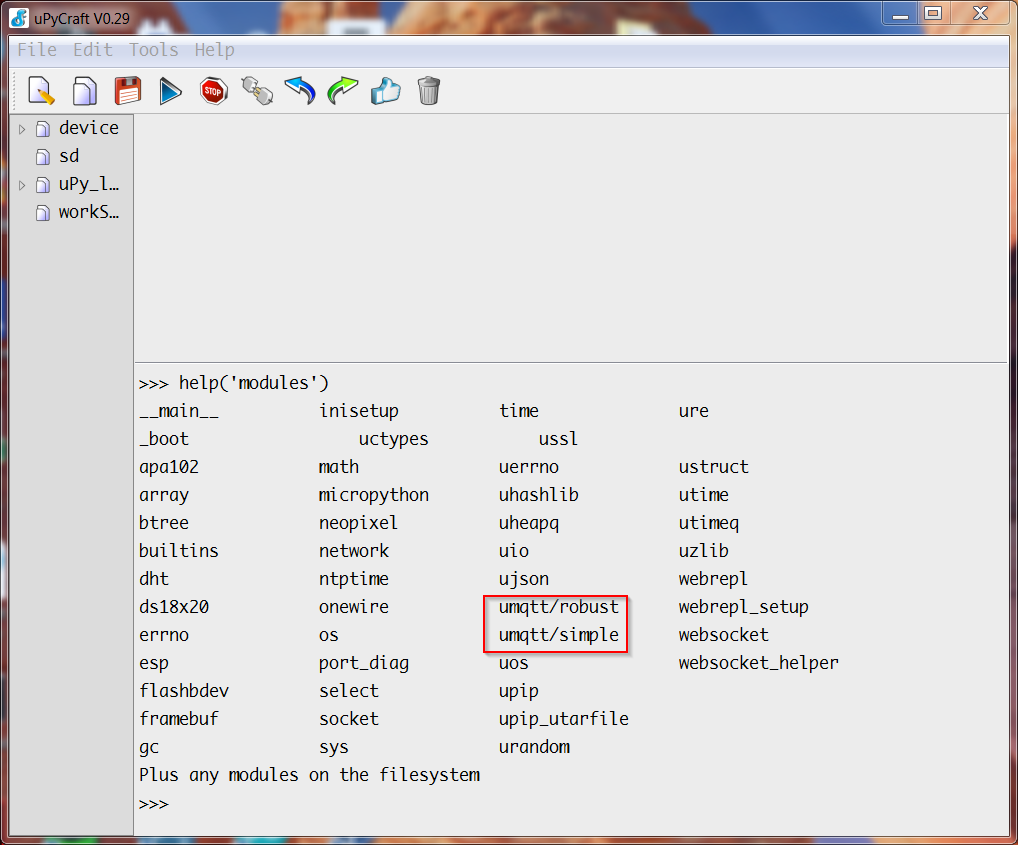Screen dimensions: 1018x845
Task: Create a new file
Action: [x=41, y=90]
